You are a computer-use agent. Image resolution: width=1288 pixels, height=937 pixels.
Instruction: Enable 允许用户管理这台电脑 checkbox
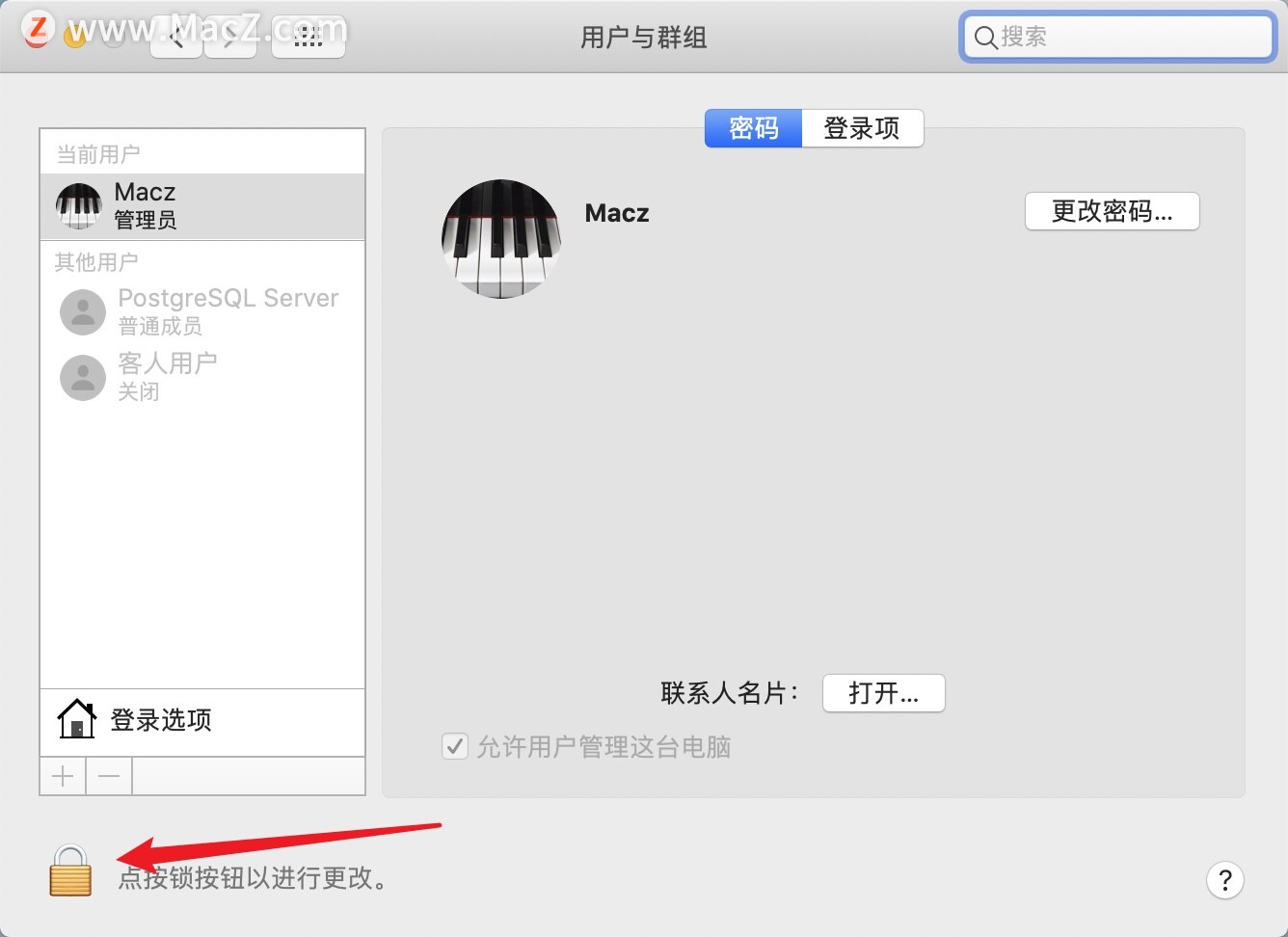(x=454, y=746)
